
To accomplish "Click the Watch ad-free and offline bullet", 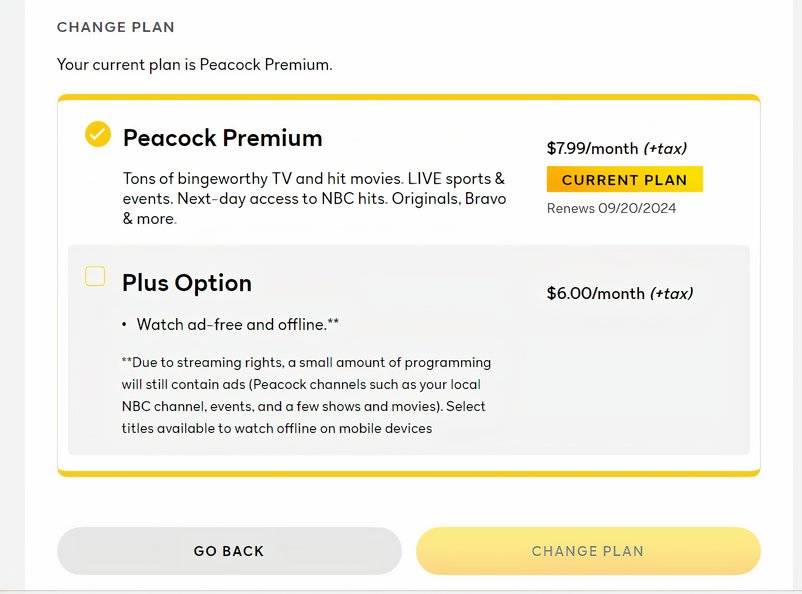I will [236, 324].
